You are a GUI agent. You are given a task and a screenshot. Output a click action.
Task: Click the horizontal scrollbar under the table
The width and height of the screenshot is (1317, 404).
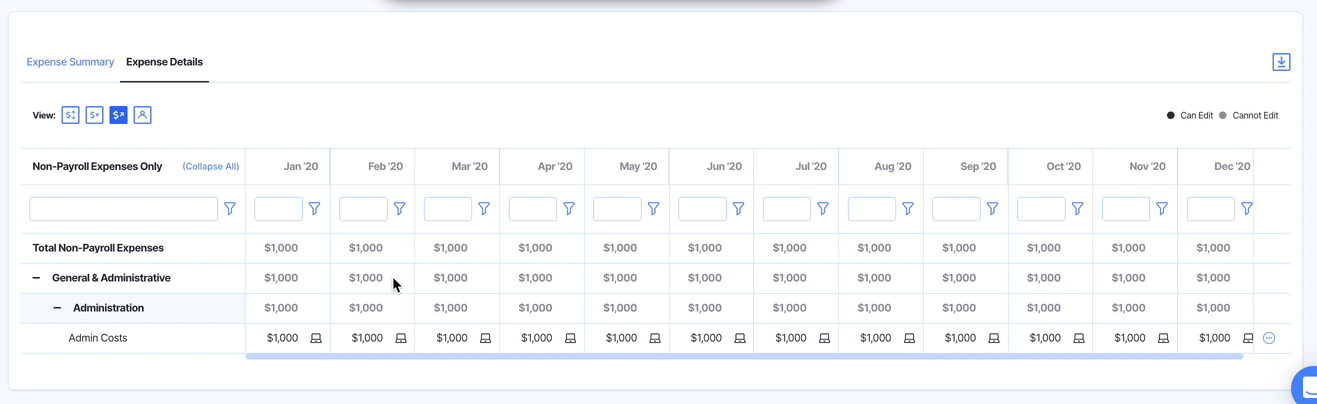pos(744,356)
